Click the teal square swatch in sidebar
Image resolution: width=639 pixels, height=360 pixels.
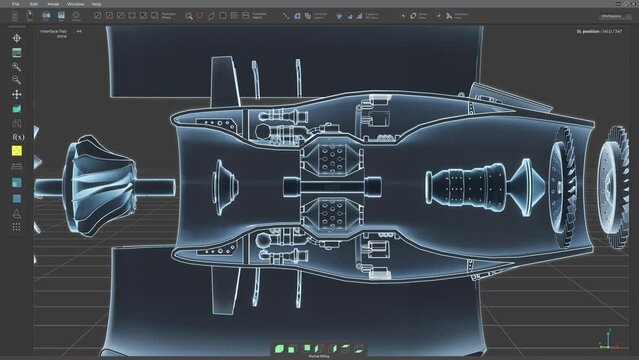[x=17, y=182]
